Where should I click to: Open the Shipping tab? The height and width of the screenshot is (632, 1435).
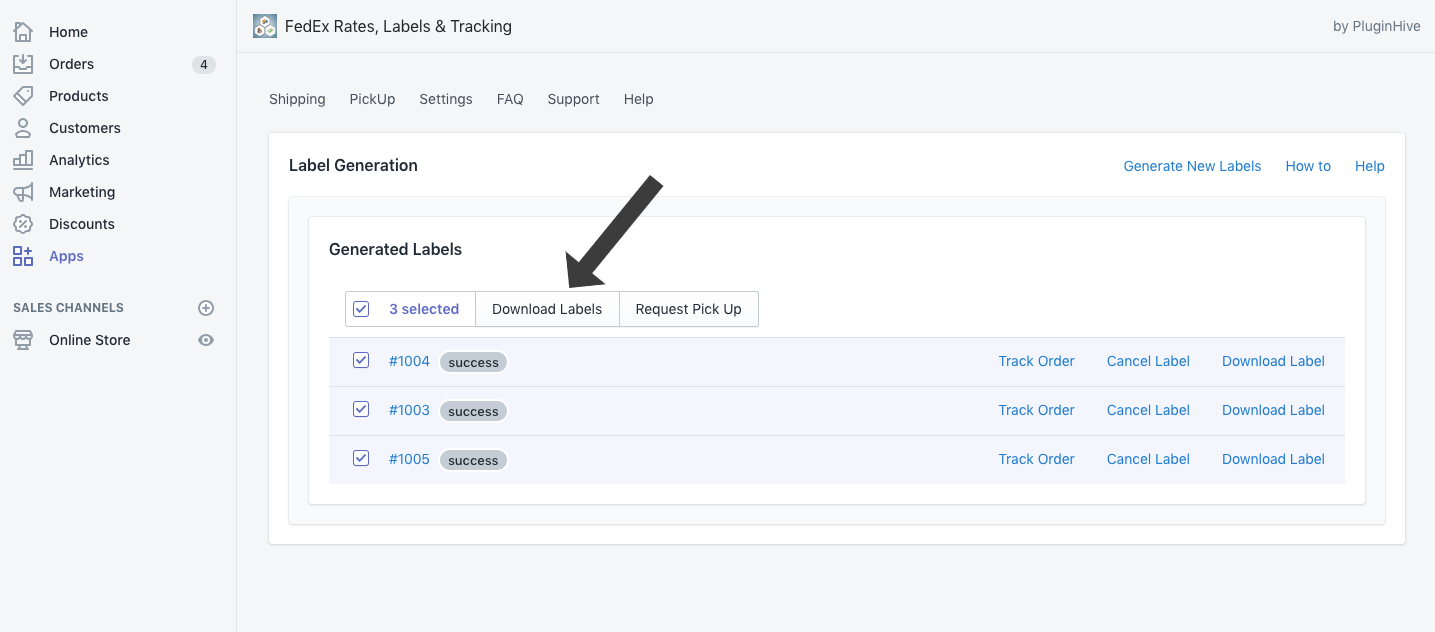coord(297,99)
